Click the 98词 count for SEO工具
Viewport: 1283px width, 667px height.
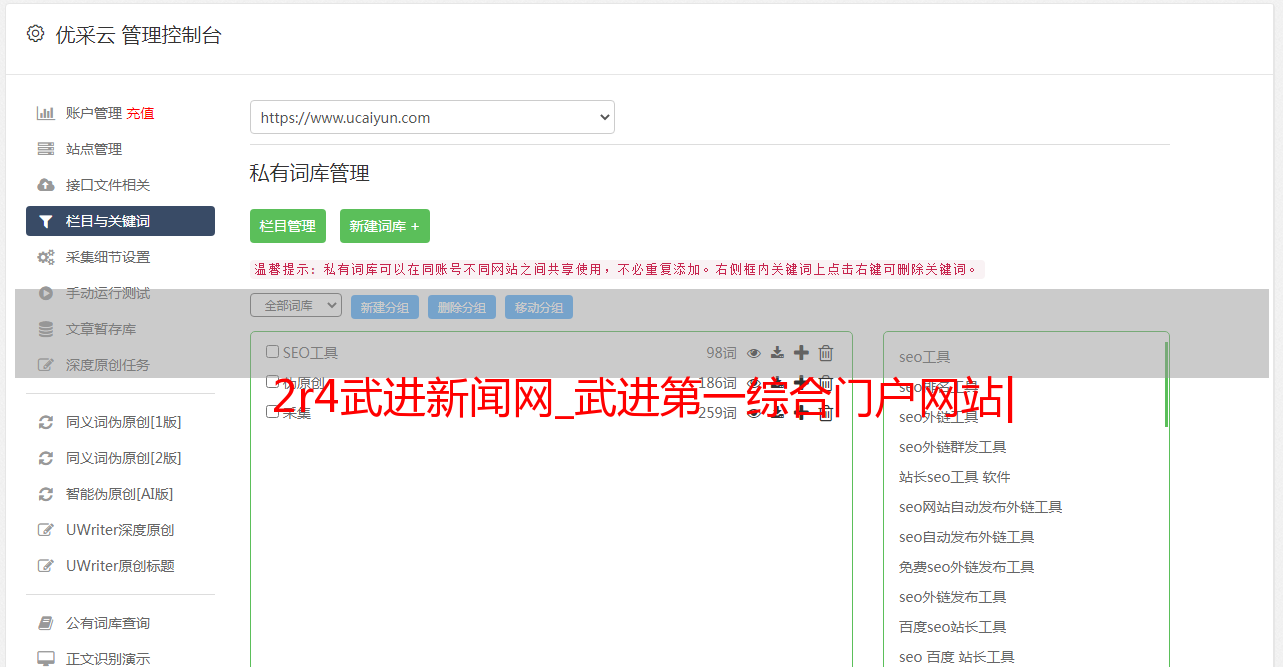pos(721,353)
